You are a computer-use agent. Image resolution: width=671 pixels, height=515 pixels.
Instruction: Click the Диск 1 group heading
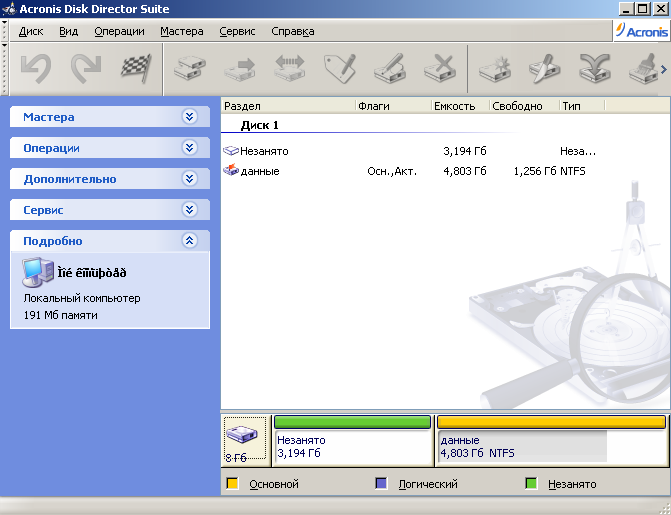click(259, 125)
